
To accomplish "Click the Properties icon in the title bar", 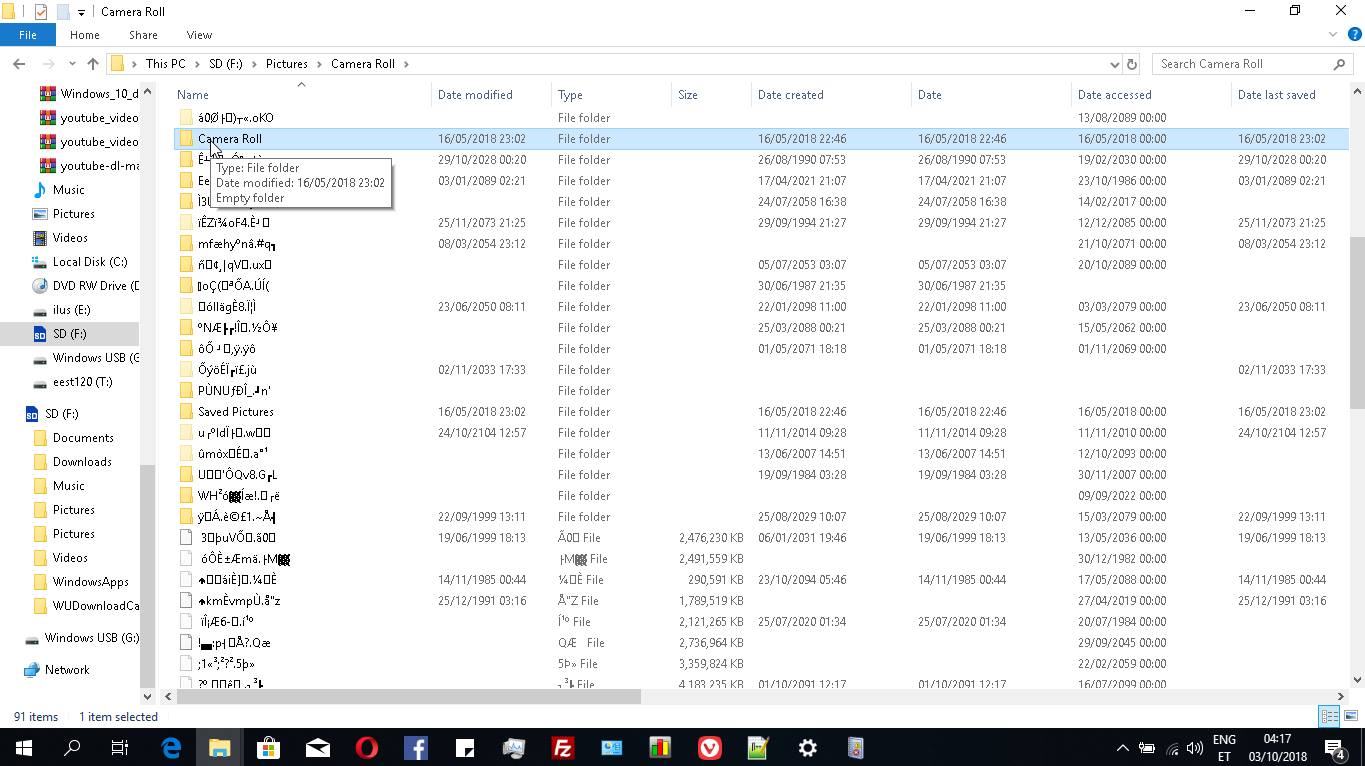I will (41, 12).
